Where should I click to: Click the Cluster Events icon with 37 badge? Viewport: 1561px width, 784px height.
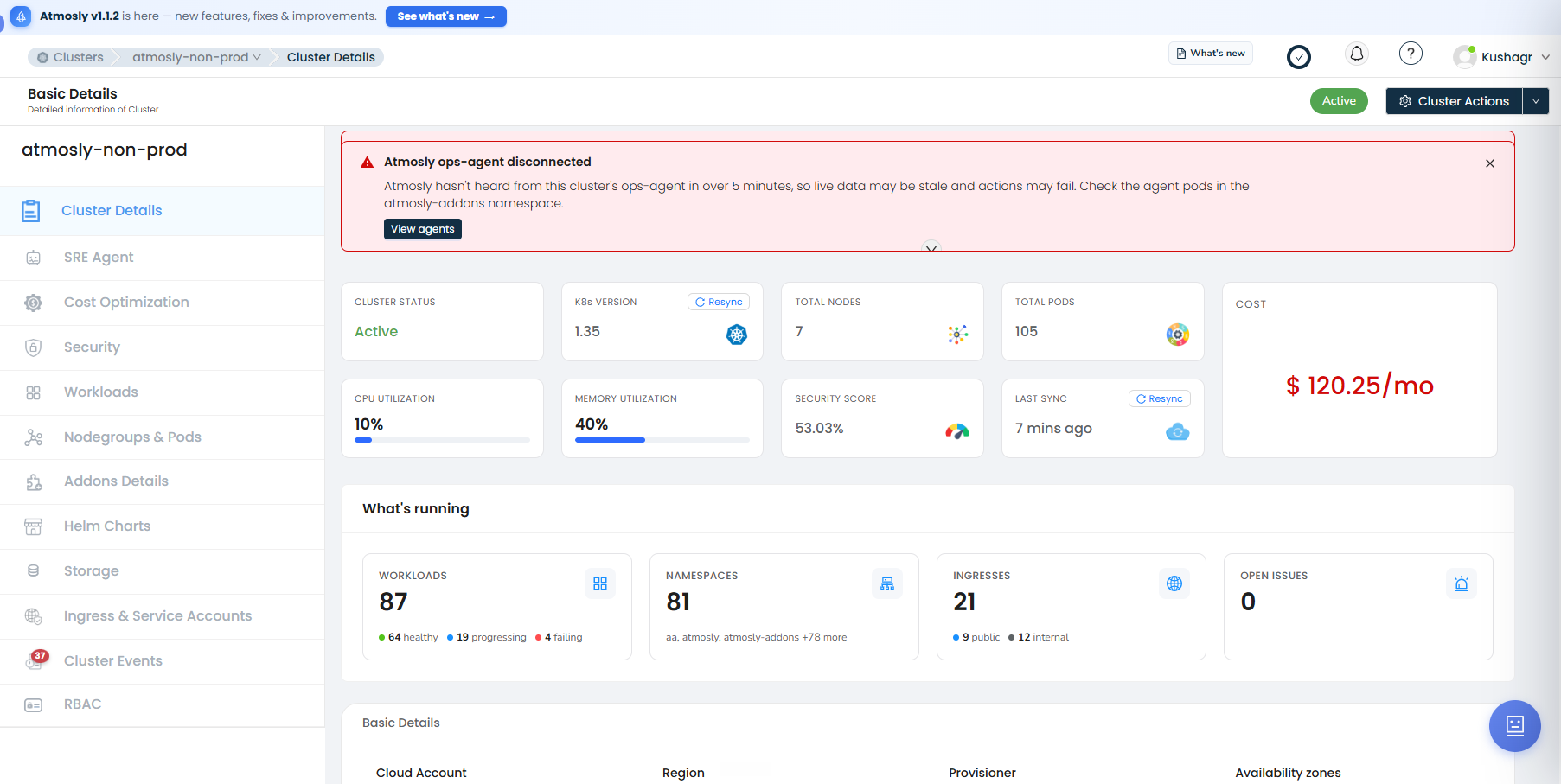pyautogui.click(x=36, y=660)
